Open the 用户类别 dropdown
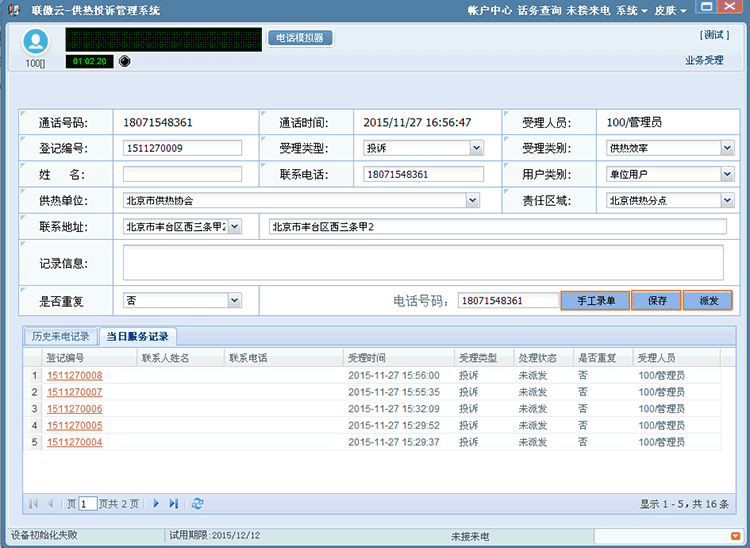Image resolution: width=750 pixels, height=548 pixels. tap(727, 174)
